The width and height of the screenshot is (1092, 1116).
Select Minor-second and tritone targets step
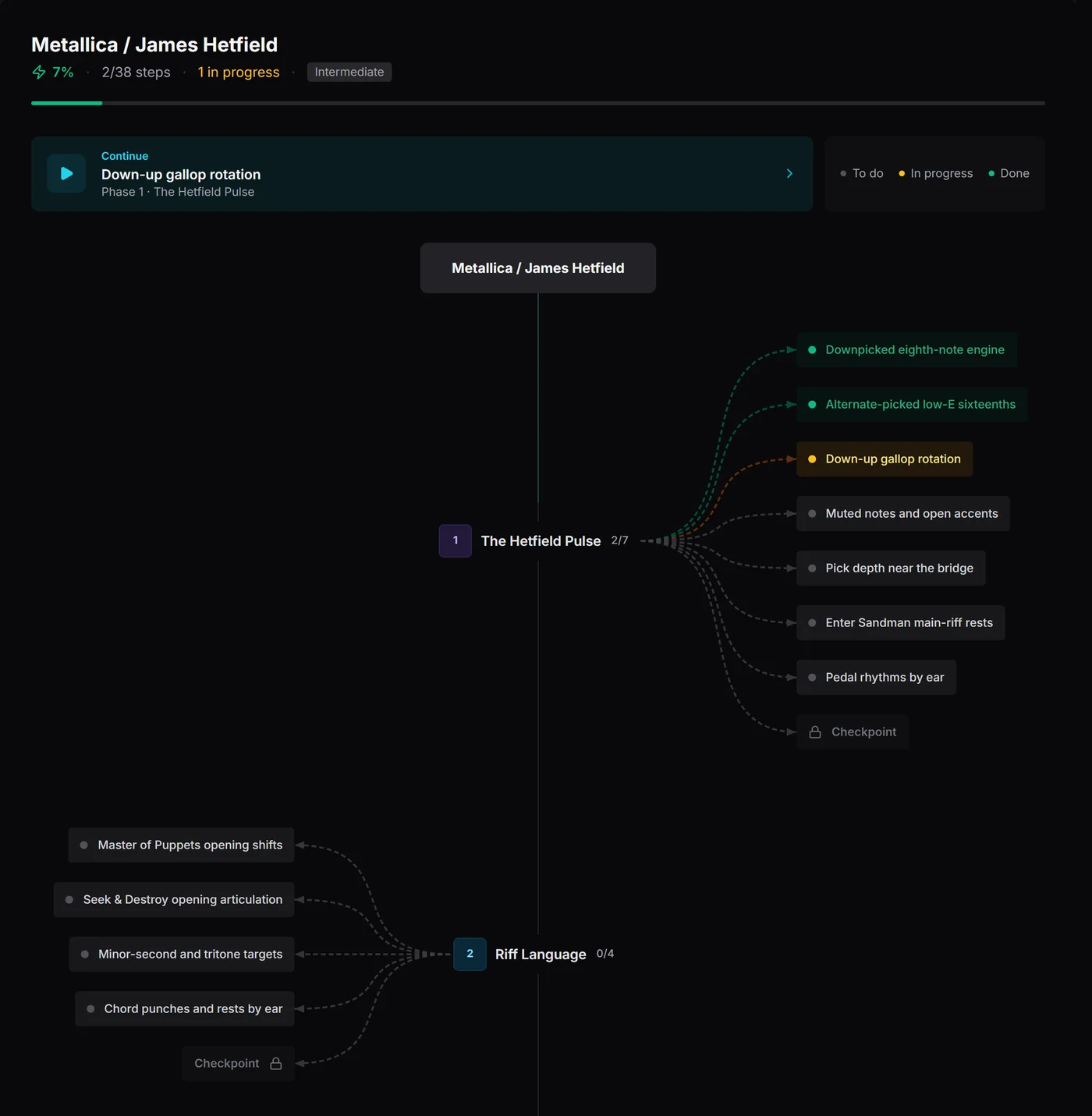pyautogui.click(x=182, y=954)
